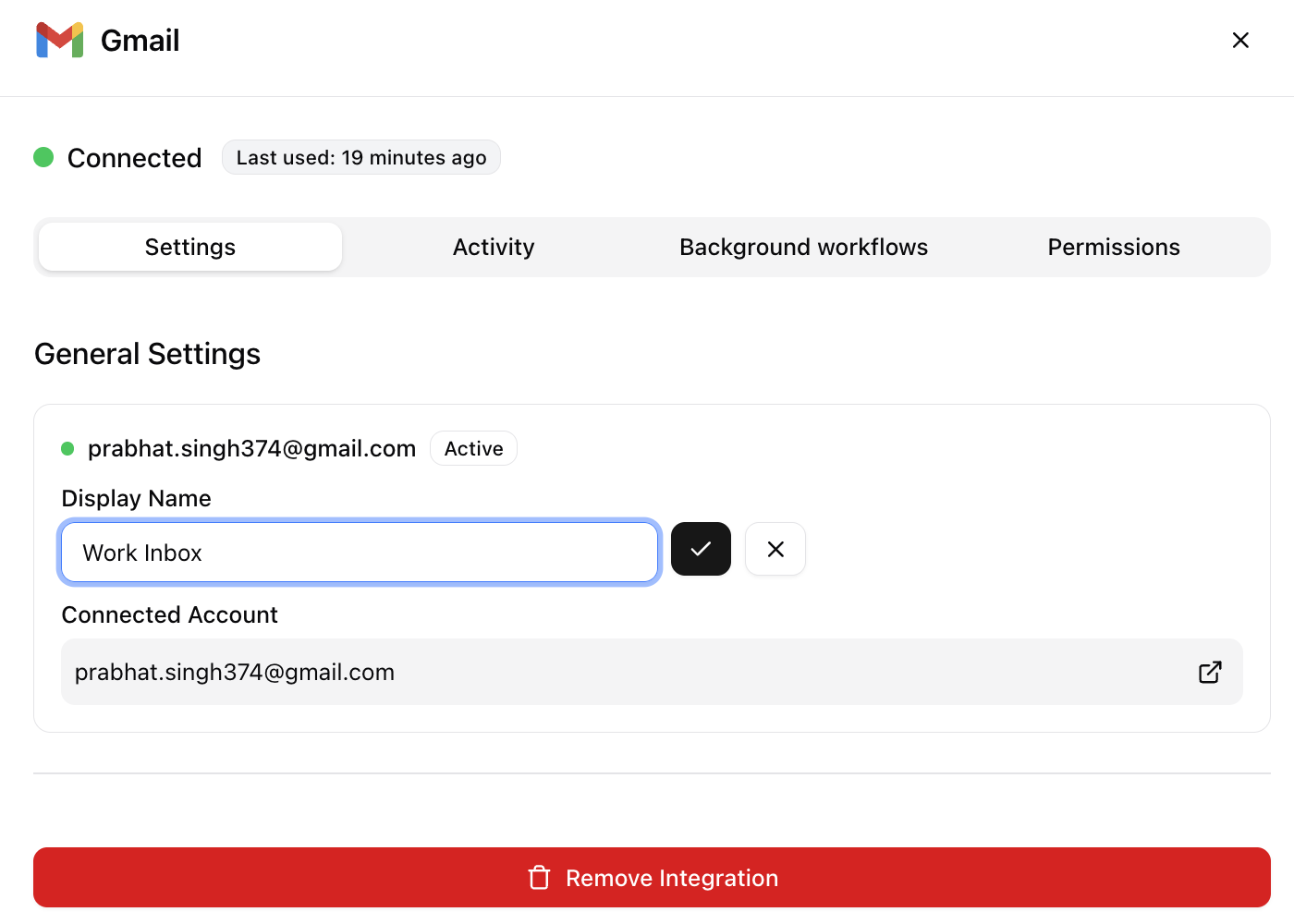This screenshot has width=1294, height=924.
Task: Close the Gmail integration dialog
Action: (x=1240, y=40)
